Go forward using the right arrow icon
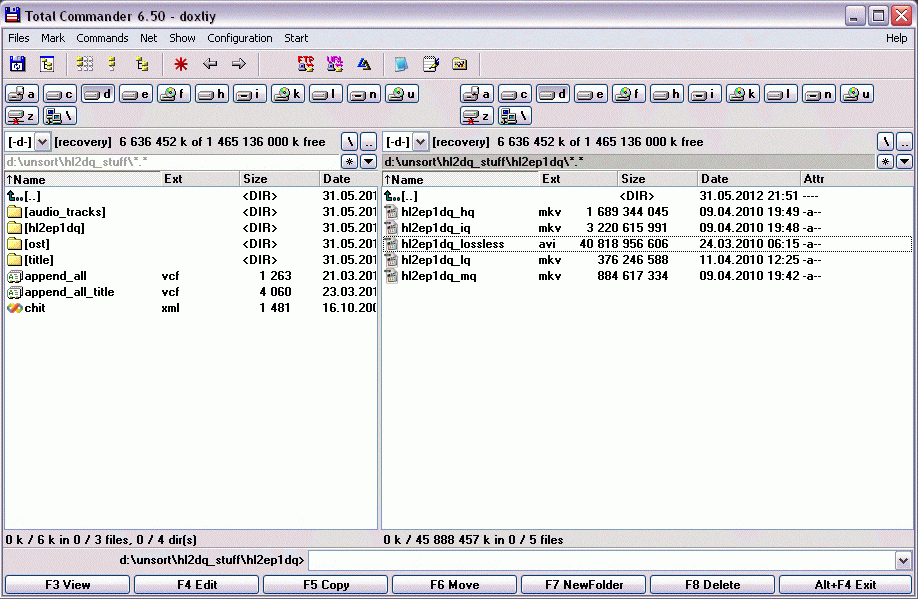Image resolution: width=918 pixels, height=599 pixels. tap(238, 64)
